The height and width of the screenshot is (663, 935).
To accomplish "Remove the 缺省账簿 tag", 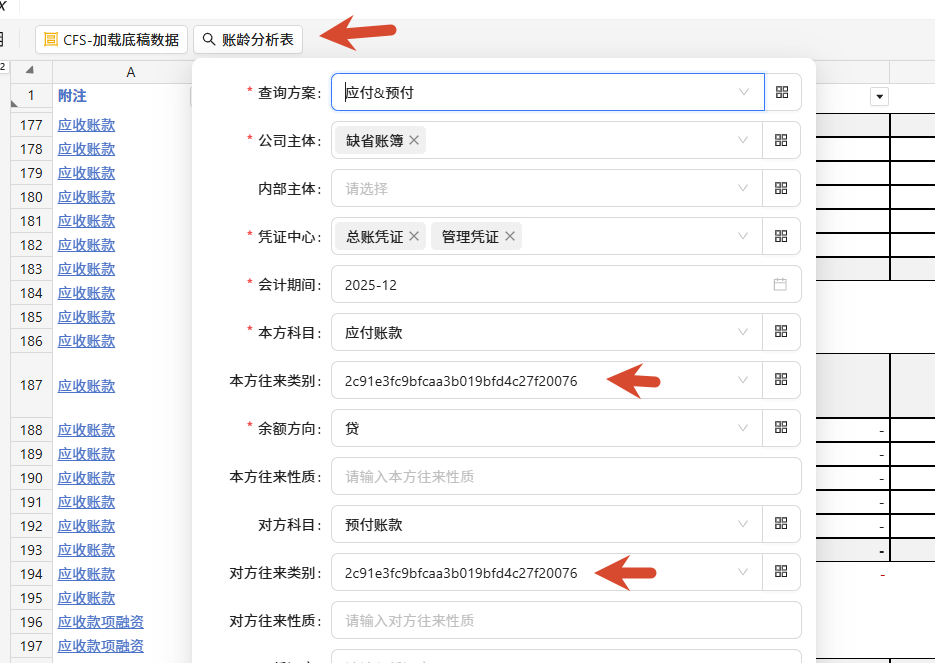I will 414,140.
